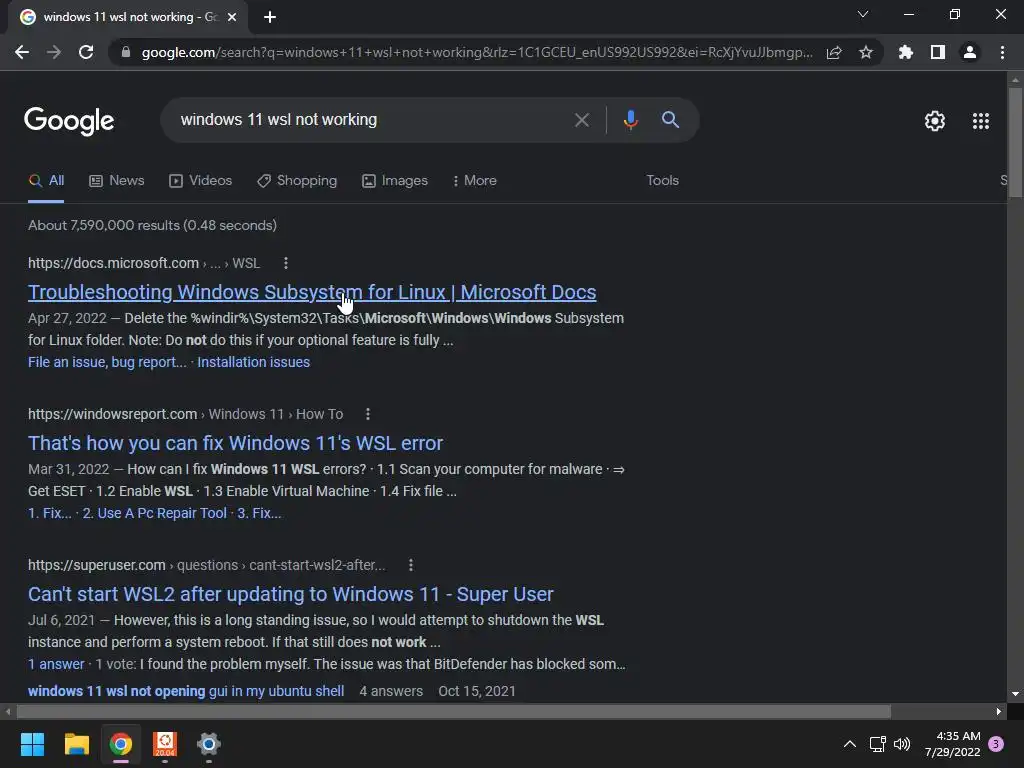1024x768 pixels.
Task: Switch to the News tab
Action: (117, 181)
